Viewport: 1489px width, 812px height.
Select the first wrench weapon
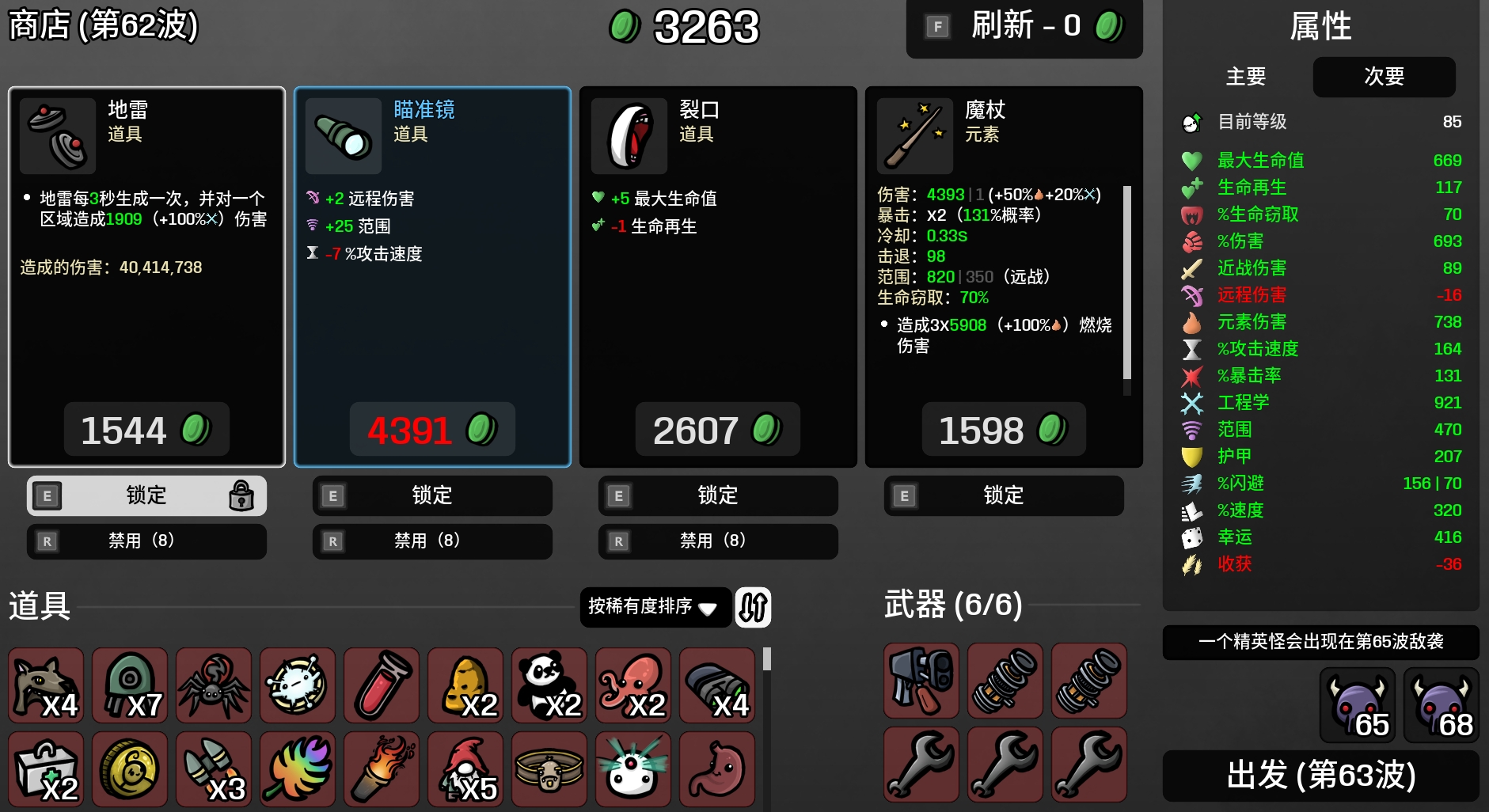921,765
